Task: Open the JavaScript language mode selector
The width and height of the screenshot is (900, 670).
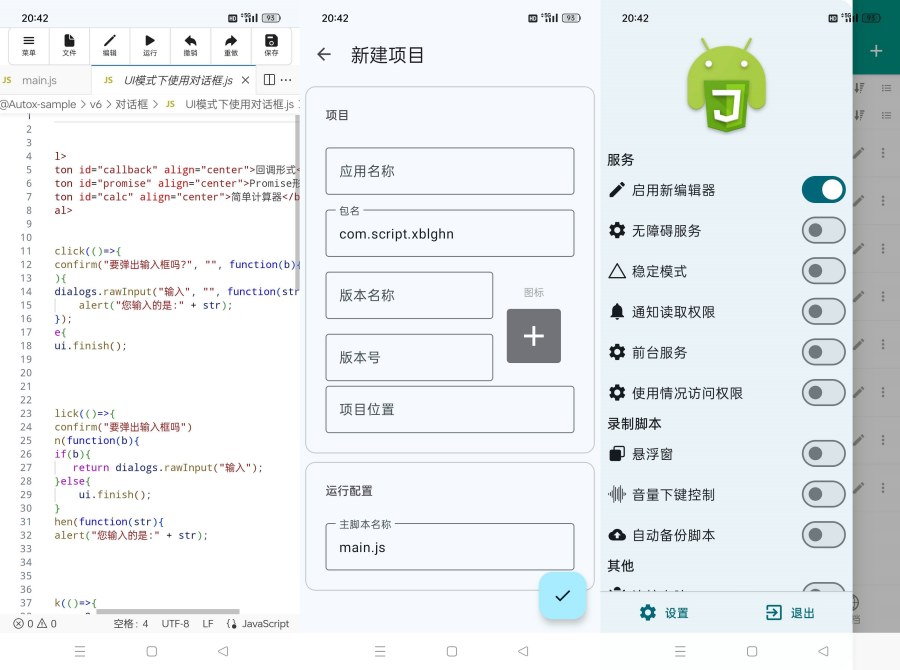Action: pyautogui.click(x=258, y=623)
